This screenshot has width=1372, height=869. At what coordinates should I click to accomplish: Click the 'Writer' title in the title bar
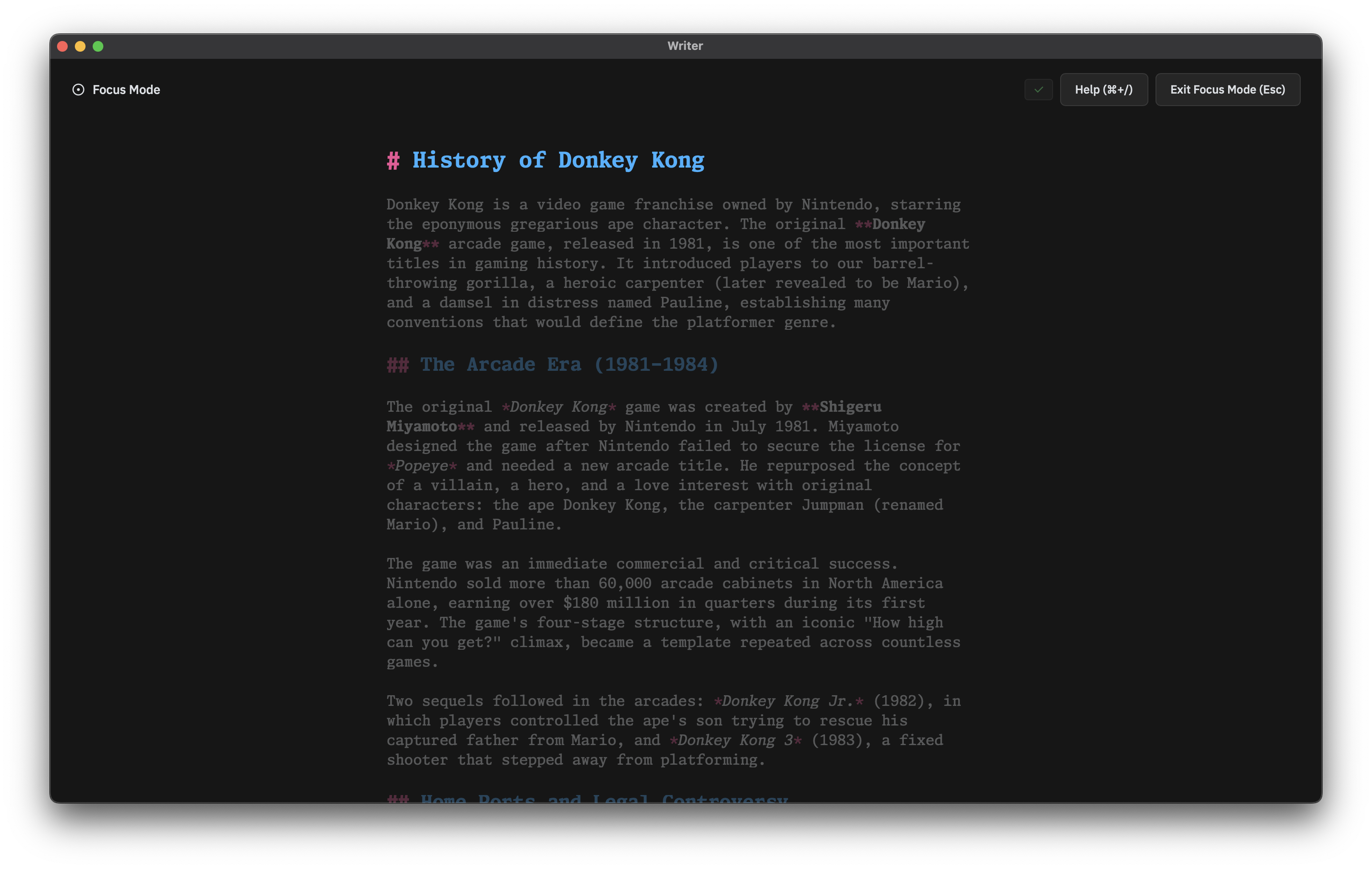[x=685, y=45]
